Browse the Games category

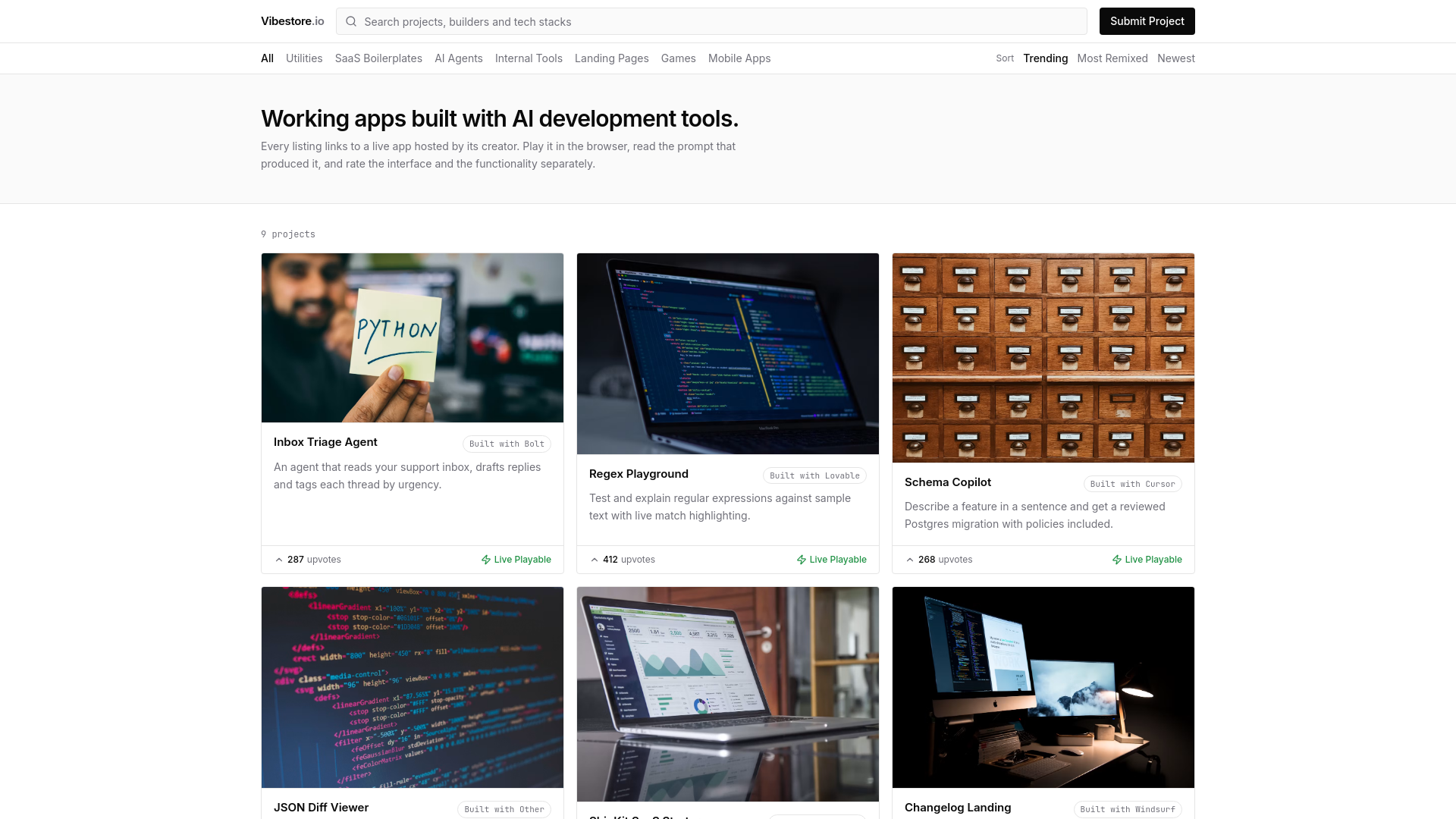point(679,58)
